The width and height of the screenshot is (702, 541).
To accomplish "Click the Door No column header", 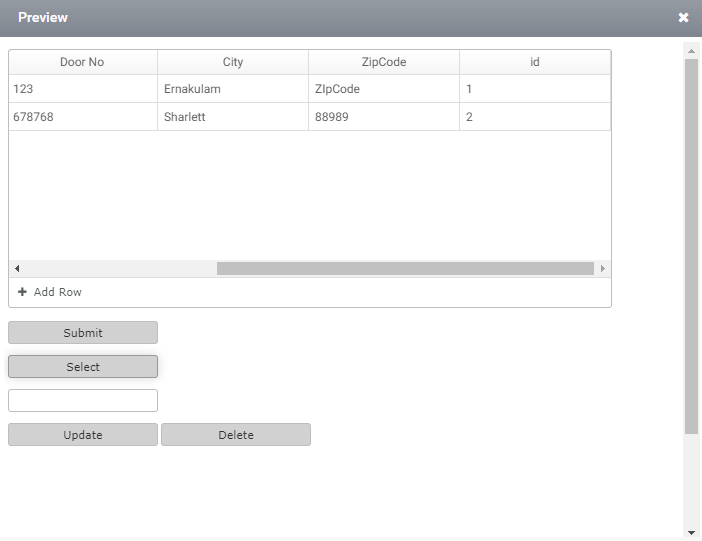I will [83, 62].
